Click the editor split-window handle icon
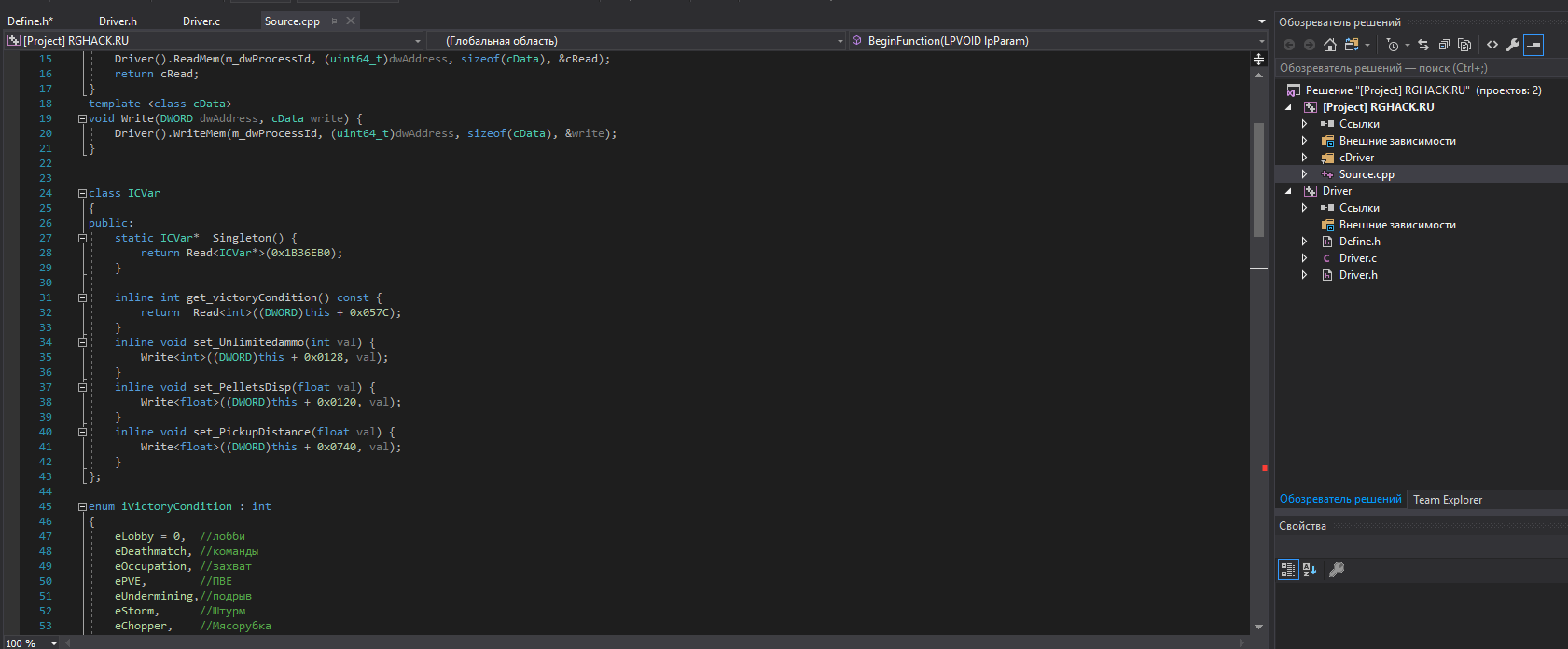The width and height of the screenshot is (1568, 649). (x=1258, y=59)
